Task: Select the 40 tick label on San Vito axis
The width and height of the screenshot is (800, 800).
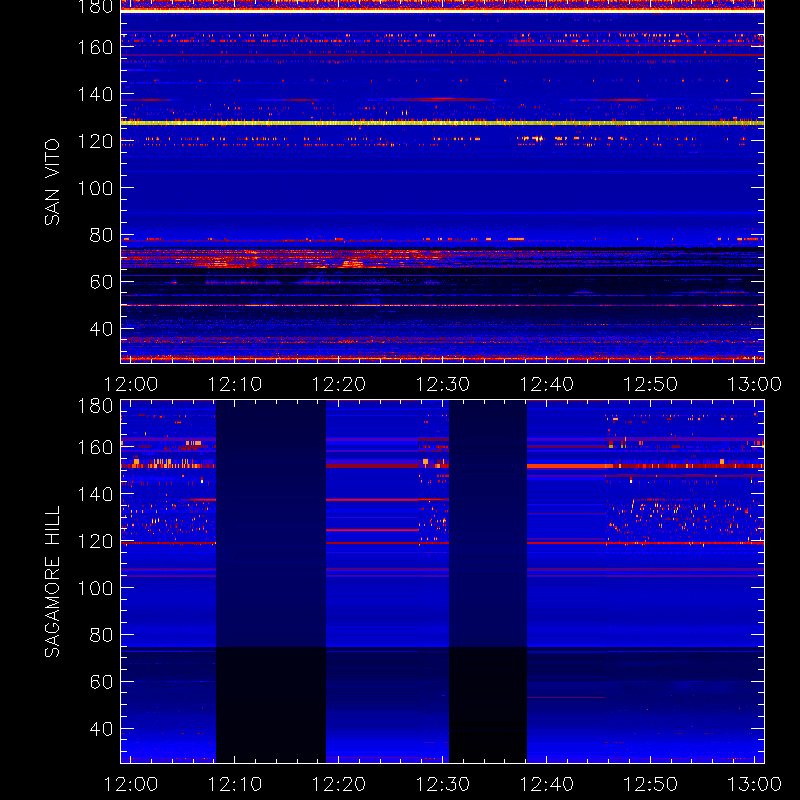Action: pyautogui.click(x=101, y=329)
